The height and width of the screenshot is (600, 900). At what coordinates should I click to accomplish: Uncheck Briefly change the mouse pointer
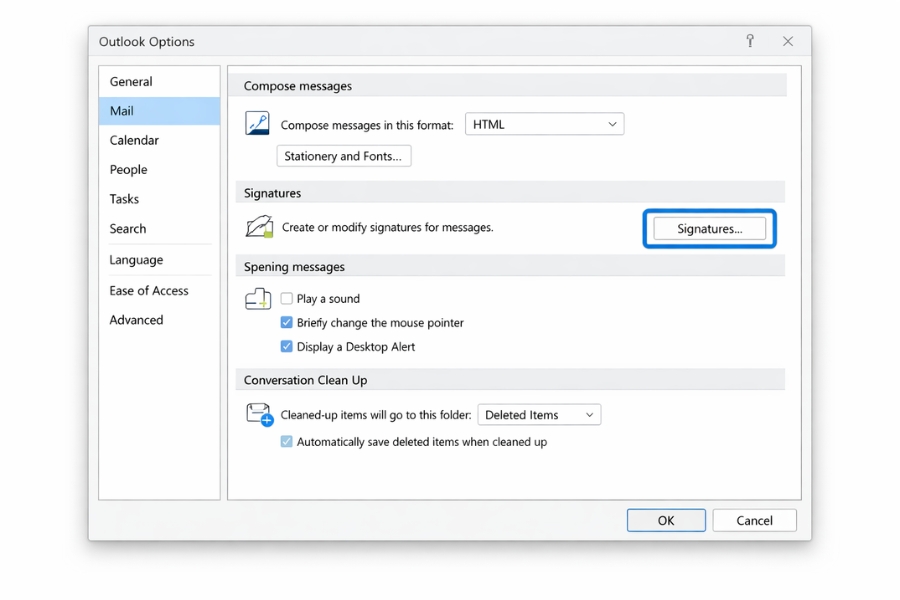(287, 323)
